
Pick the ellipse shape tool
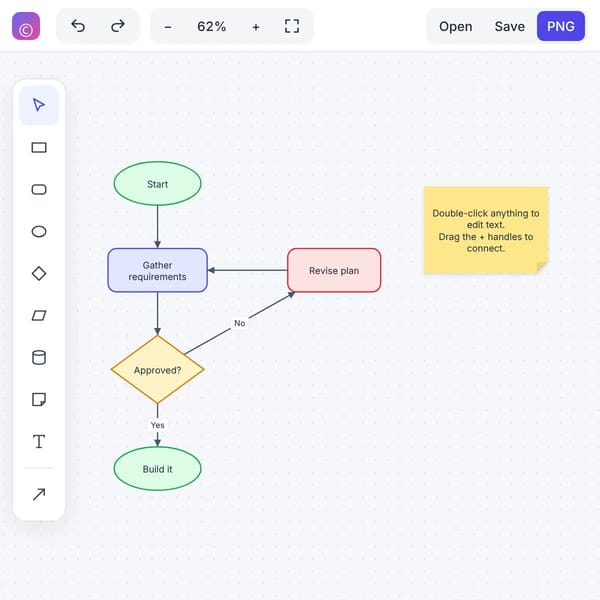pyautogui.click(x=39, y=232)
